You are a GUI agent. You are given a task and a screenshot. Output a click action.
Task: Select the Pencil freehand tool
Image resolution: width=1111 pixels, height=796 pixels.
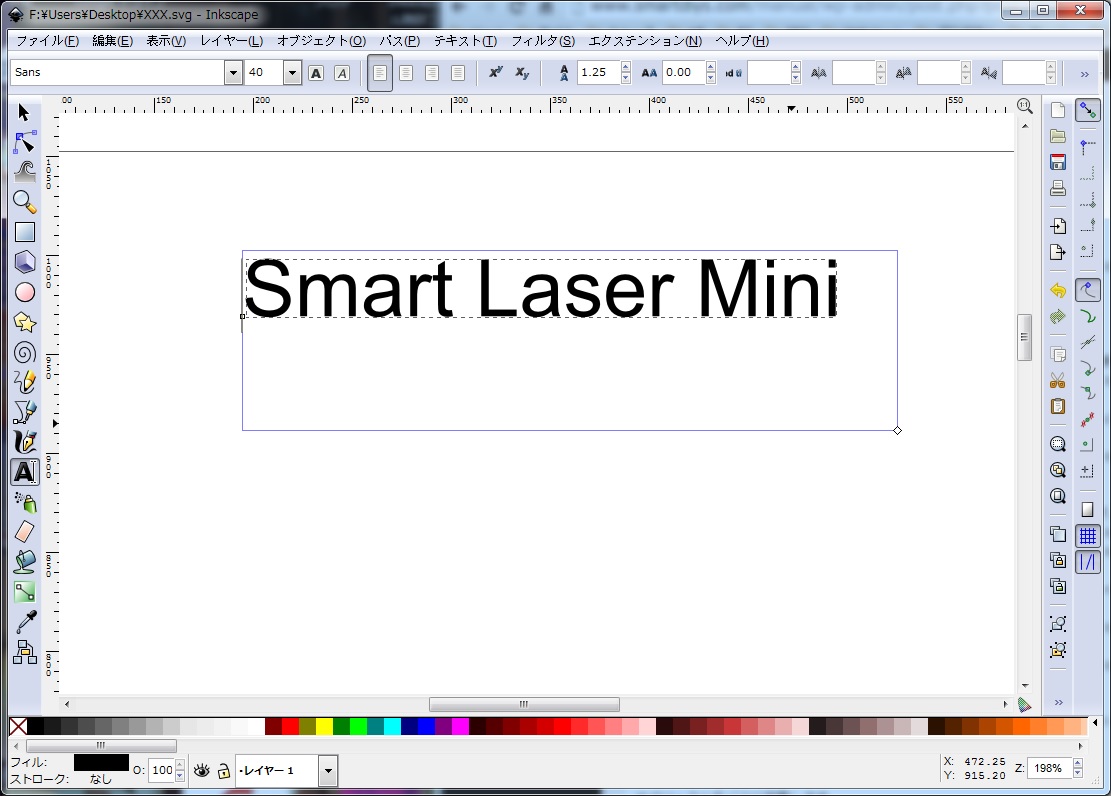tap(24, 382)
